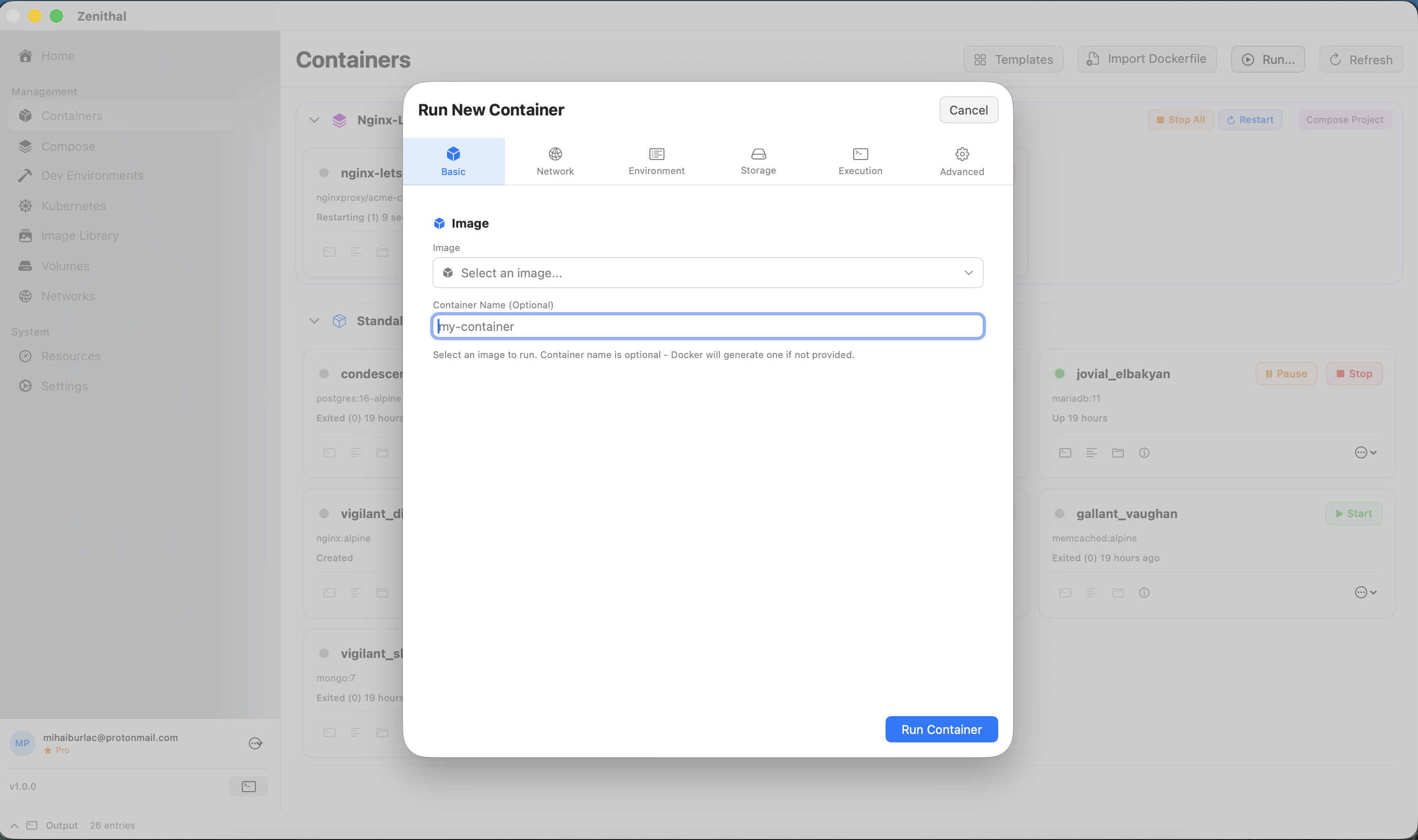Image resolution: width=1418 pixels, height=840 pixels.
Task: Start the gallant_vaughan container
Action: point(1354,513)
